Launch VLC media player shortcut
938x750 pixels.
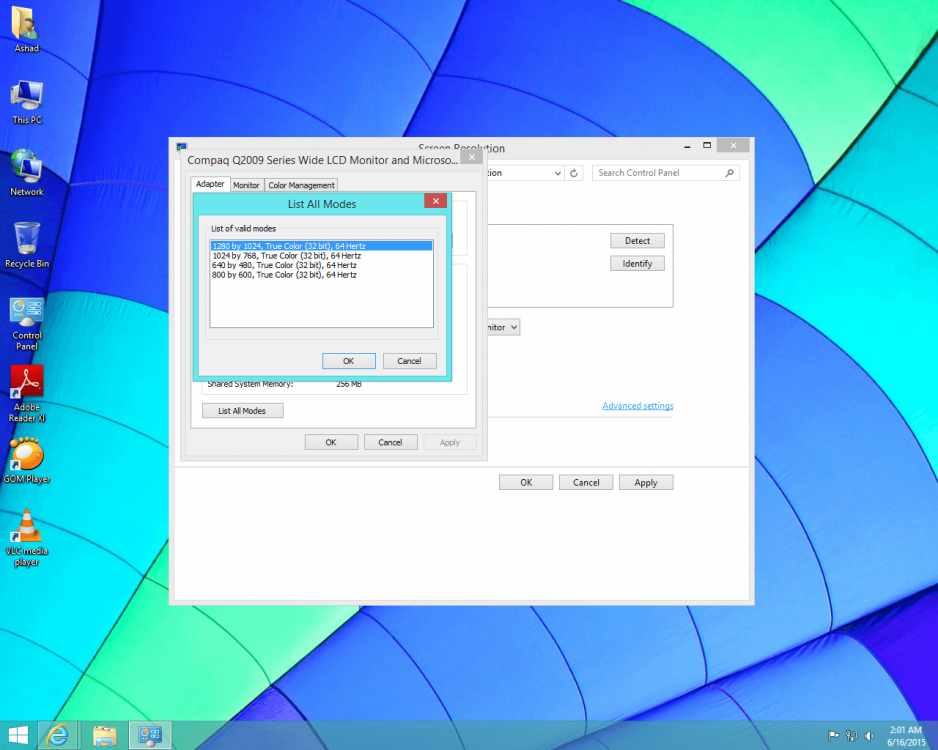tap(27, 537)
